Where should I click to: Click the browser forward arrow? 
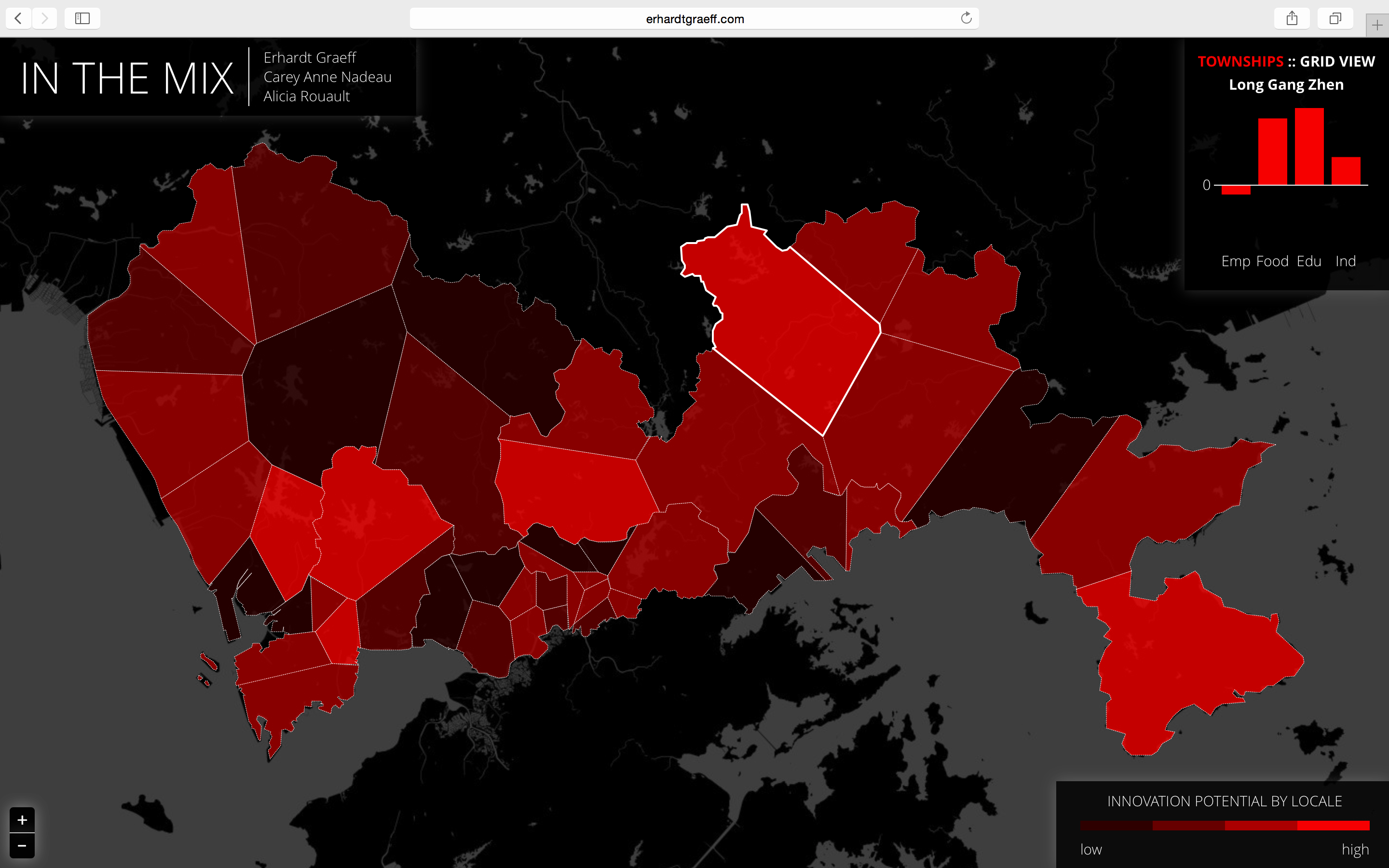click(44, 18)
